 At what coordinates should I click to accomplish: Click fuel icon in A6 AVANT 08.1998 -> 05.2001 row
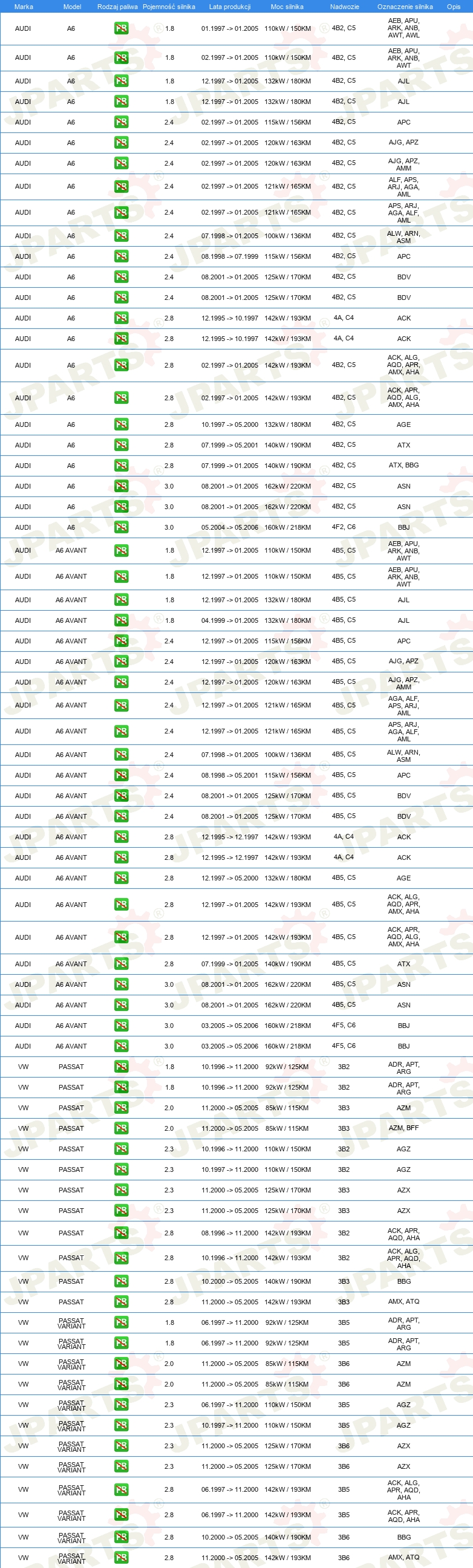(x=121, y=775)
